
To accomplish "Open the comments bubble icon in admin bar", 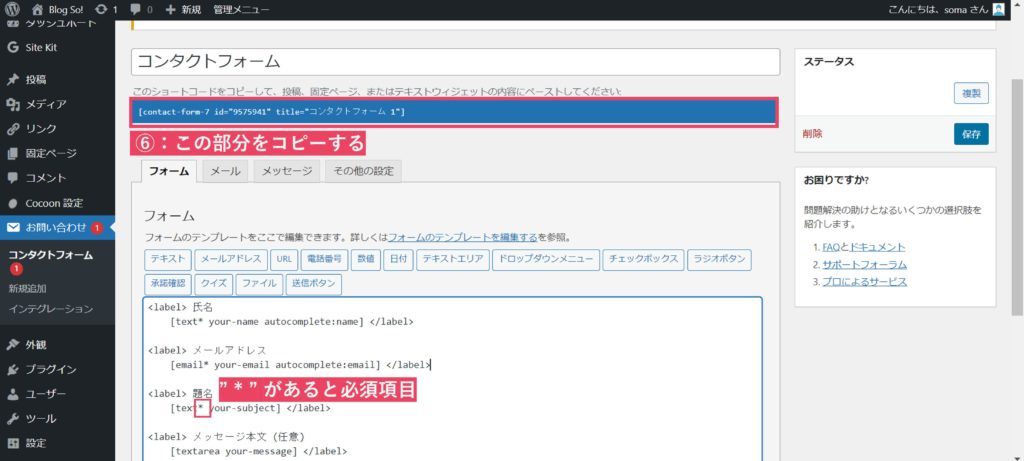I will coord(134,10).
